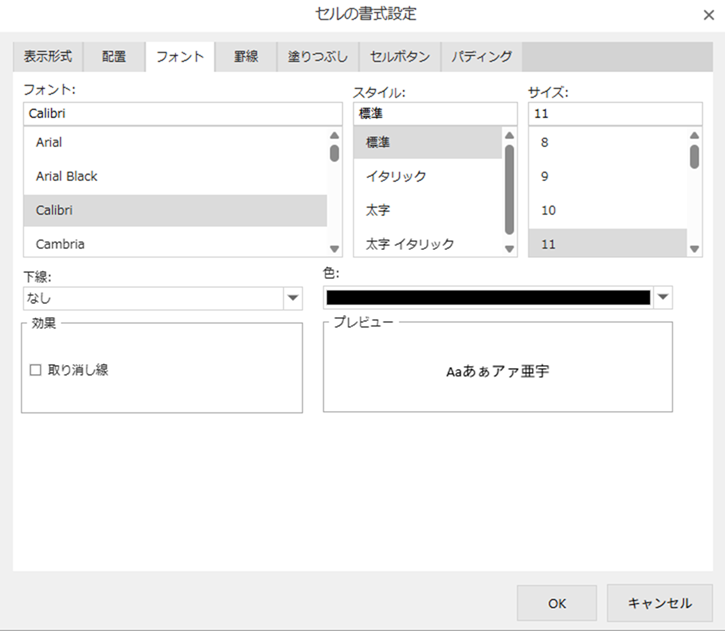
Task: Open the 下線 underline dropdown
Action: [x=292, y=298]
